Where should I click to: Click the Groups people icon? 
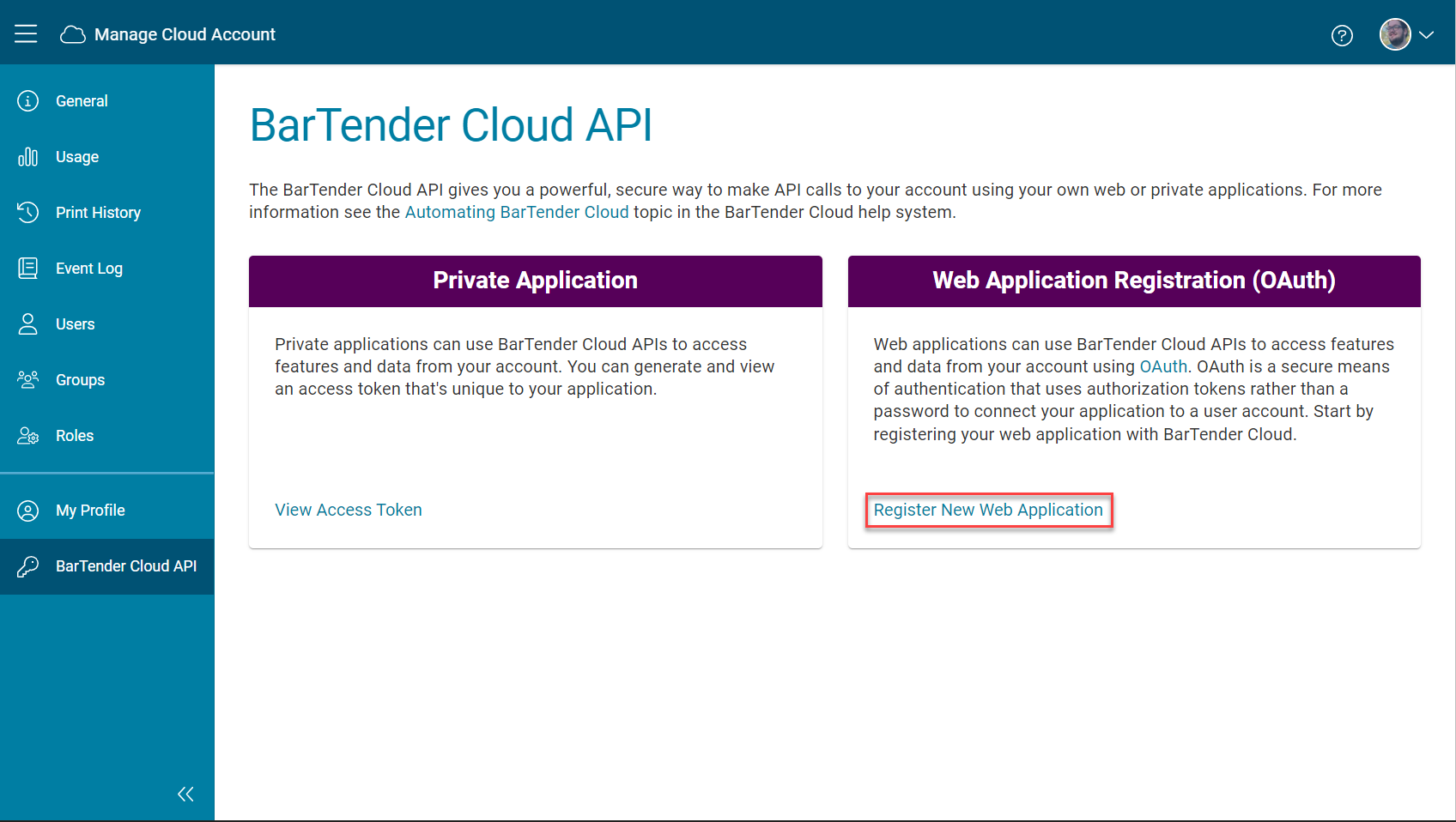[27, 380]
